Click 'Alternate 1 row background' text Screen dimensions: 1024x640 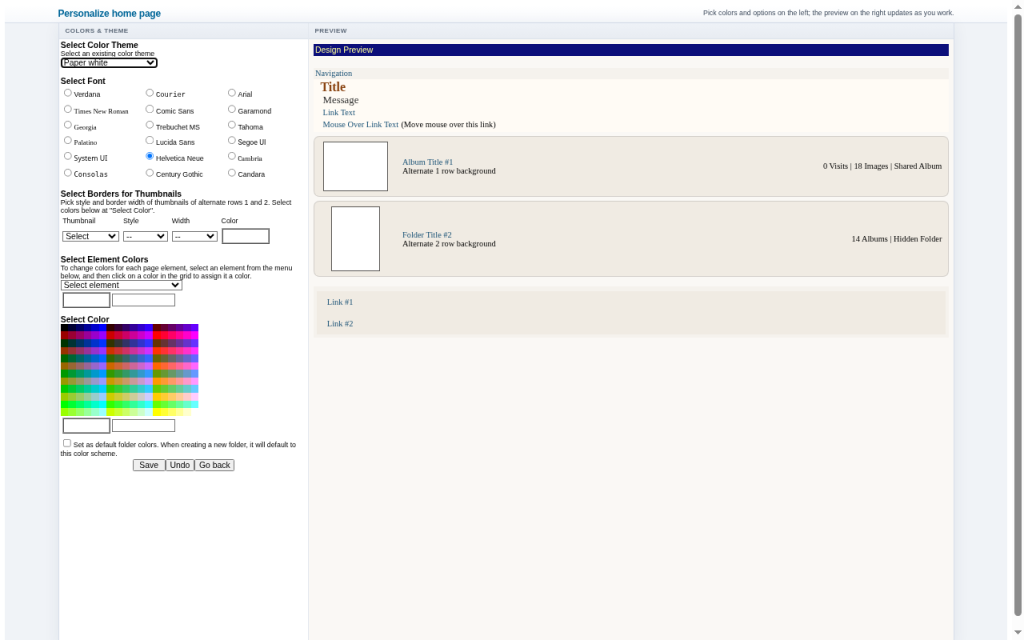pos(449,171)
